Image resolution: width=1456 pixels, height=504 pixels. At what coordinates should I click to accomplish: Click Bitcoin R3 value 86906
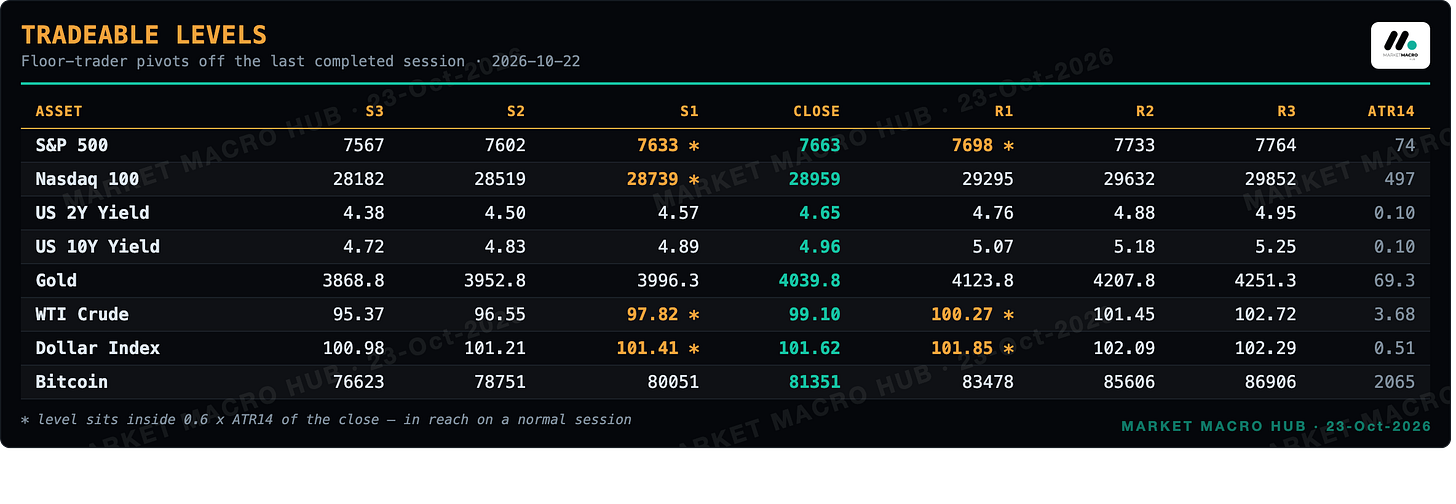(x=1270, y=382)
